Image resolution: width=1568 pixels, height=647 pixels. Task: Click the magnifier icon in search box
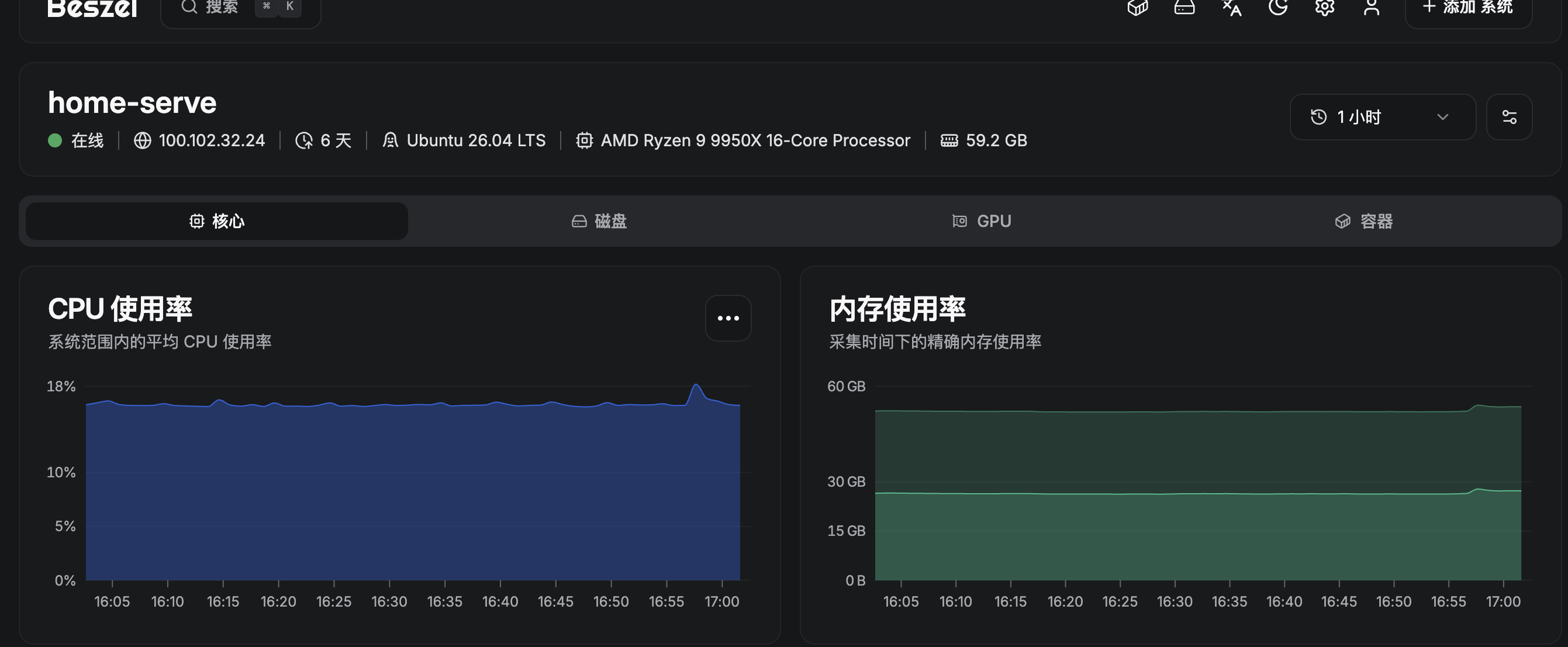coord(189,6)
